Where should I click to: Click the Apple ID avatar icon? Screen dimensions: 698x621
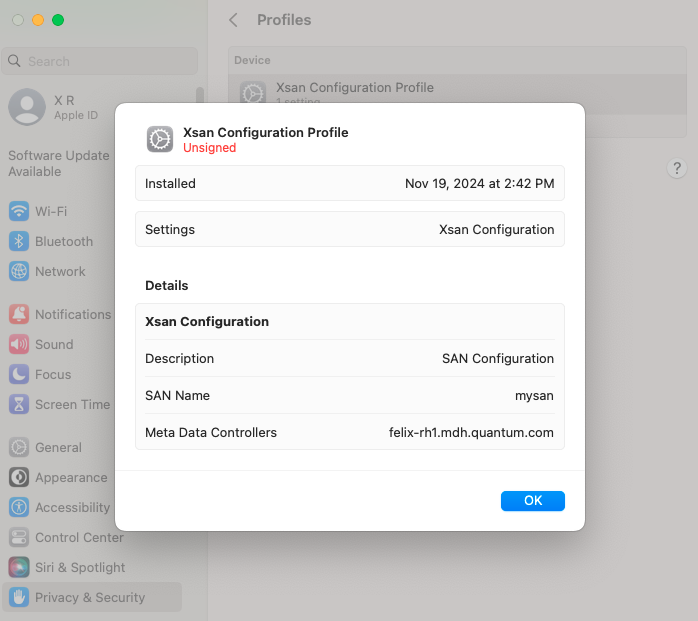tap(27, 107)
